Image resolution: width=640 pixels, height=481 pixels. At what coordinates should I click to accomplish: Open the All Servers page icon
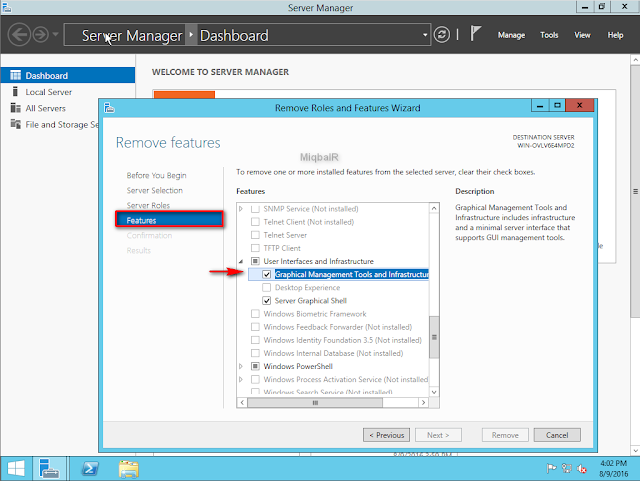click(15, 108)
